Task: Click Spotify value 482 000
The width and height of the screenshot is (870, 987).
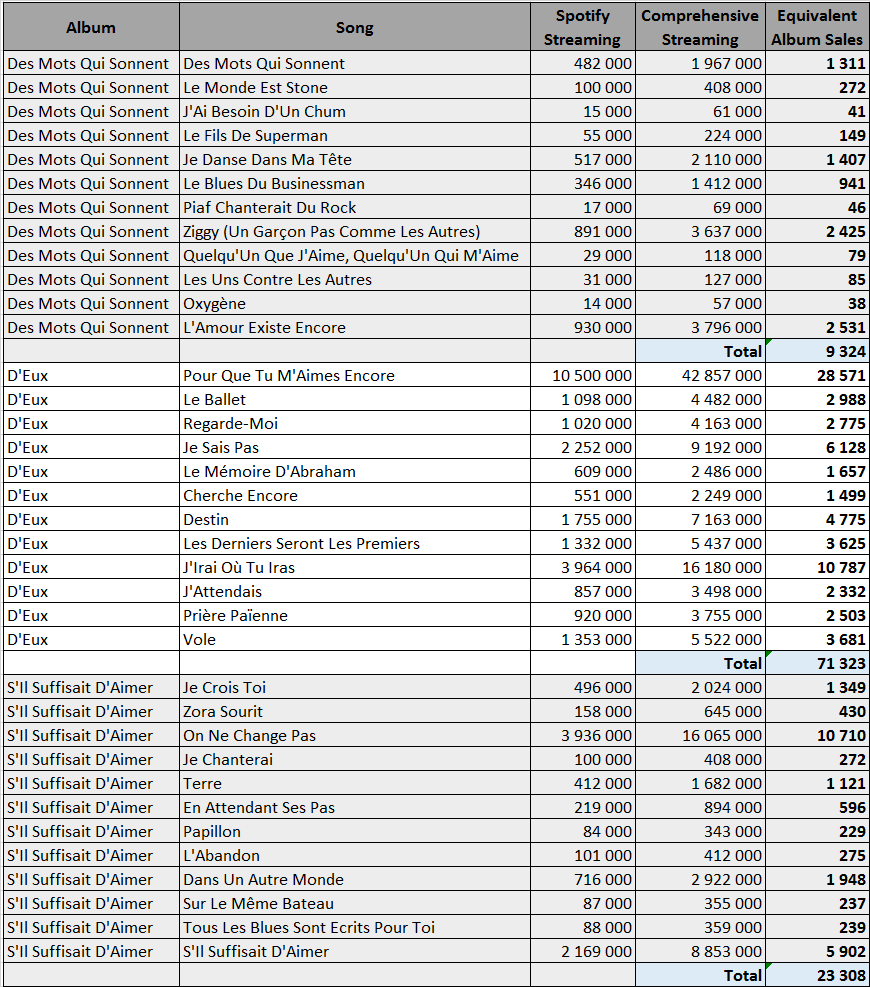Action: click(x=582, y=64)
